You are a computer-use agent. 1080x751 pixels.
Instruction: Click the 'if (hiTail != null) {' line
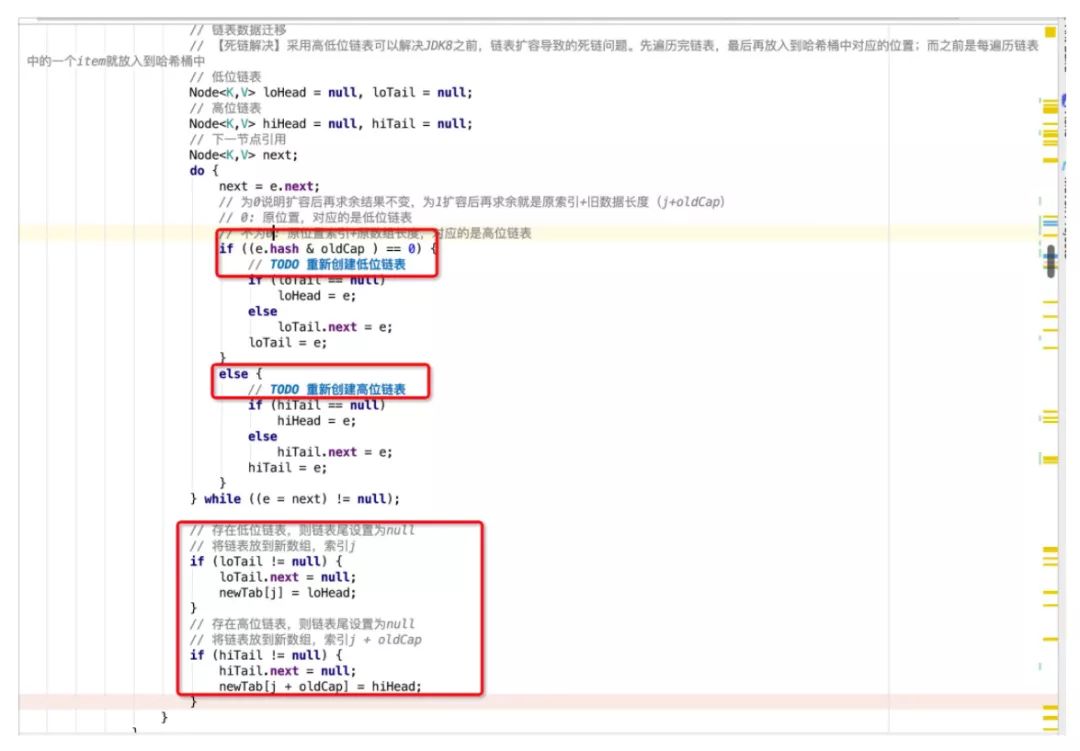(x=266, y=655)
